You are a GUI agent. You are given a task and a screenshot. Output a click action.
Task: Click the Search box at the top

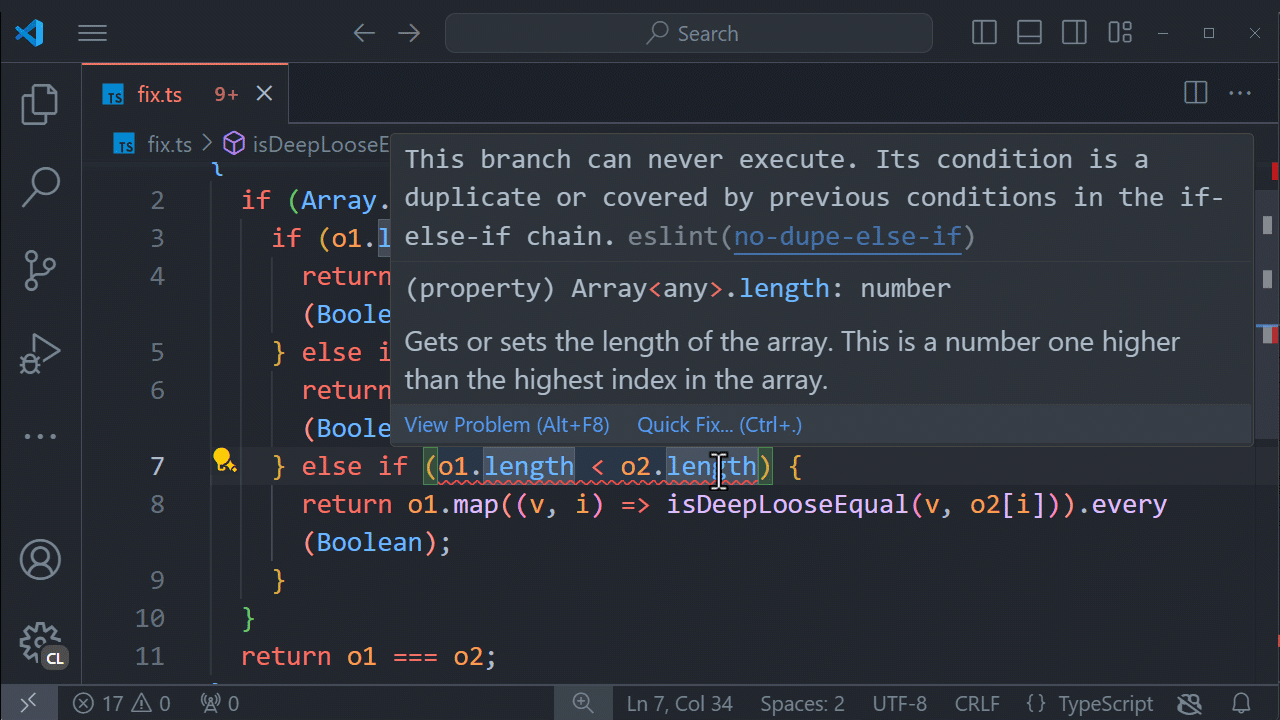click(x=688, y=33)
